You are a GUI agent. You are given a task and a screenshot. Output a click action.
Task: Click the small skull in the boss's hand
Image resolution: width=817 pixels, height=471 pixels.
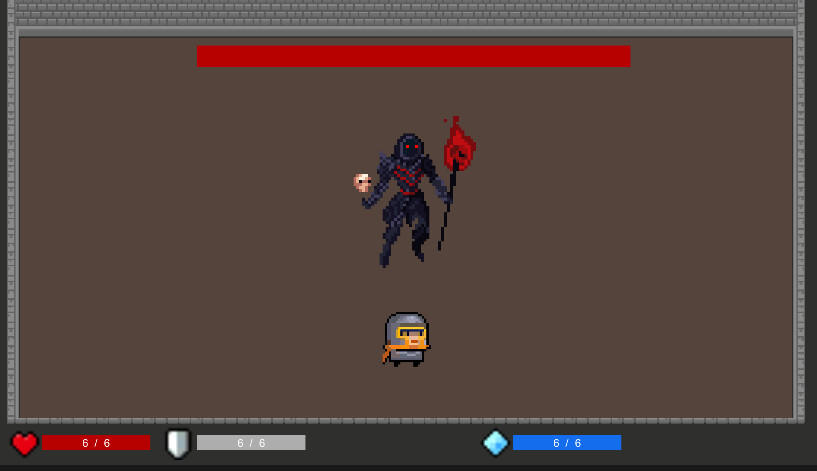362,182
